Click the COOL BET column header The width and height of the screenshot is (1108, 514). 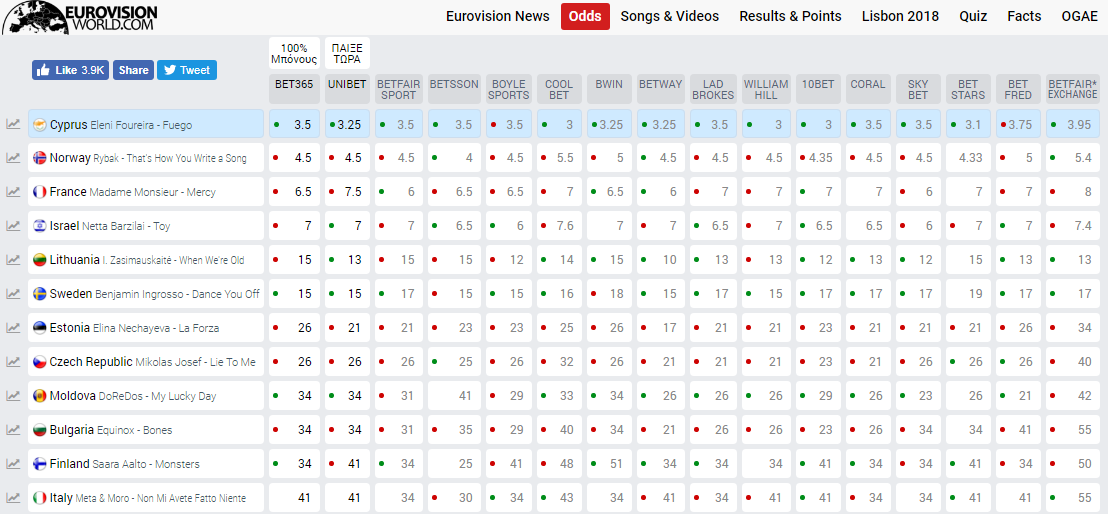(x=559, y=89)
